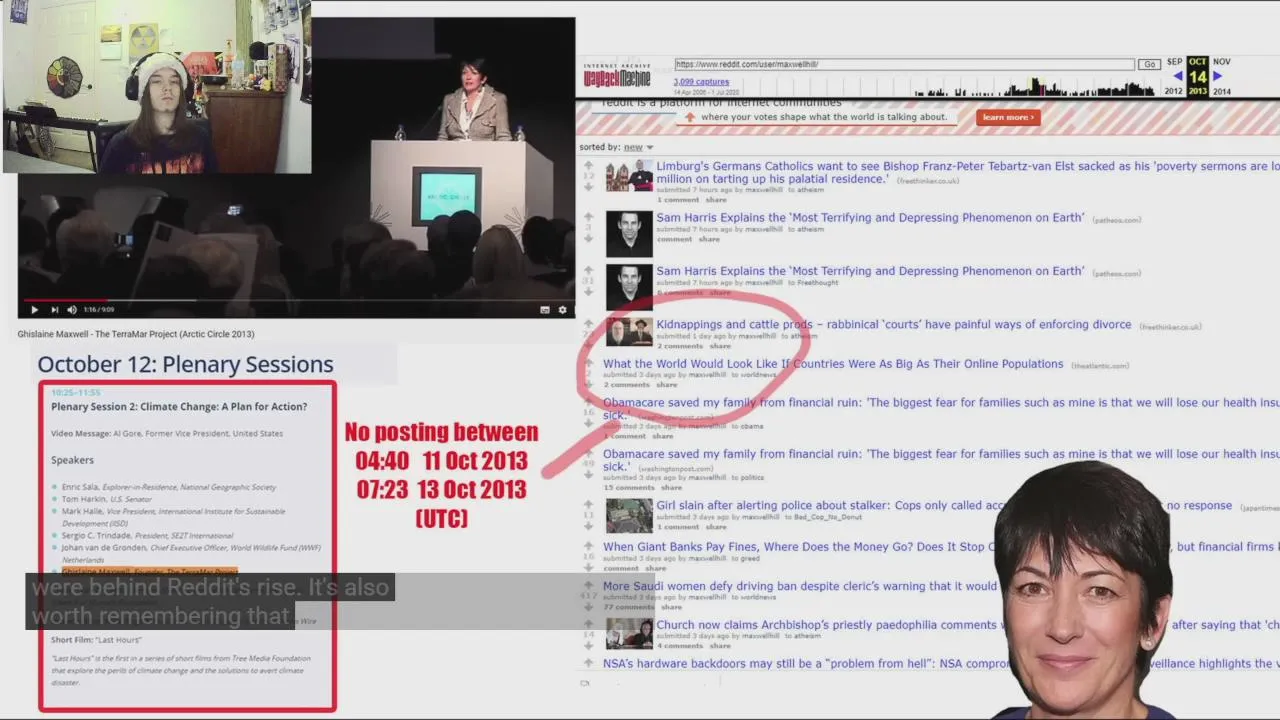Click speaker name 'Enric Sala'
The width and height of the screenshot is (1280, 720).
coord(80,487)
